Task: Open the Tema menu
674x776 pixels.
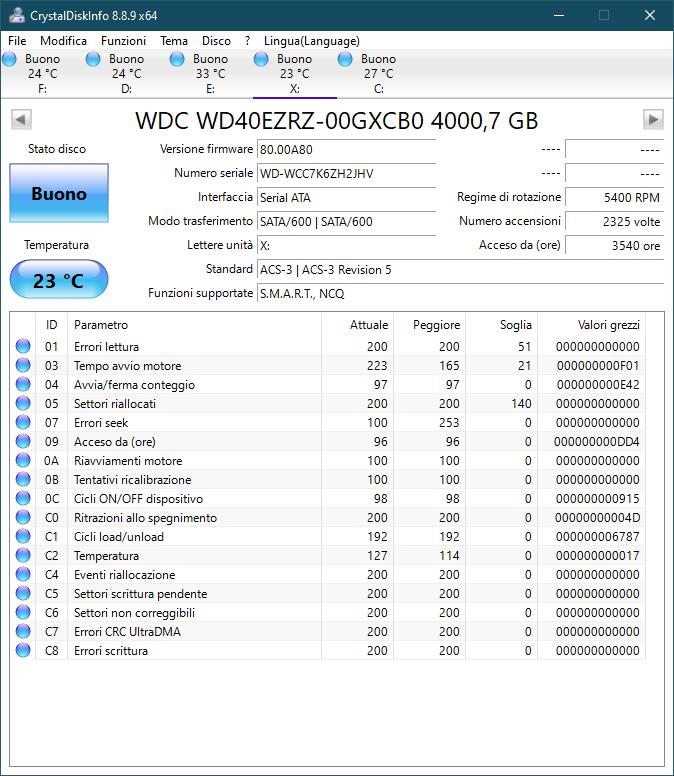Action: coord(174,41)
